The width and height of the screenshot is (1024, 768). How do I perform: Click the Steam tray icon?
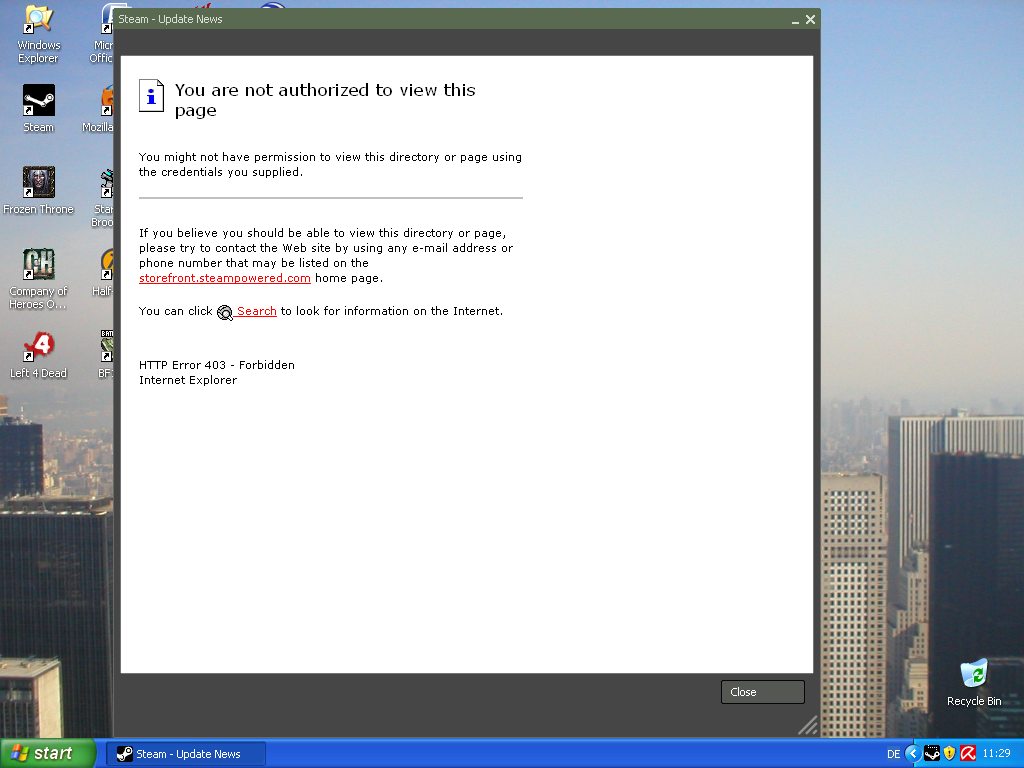(932, 753)
